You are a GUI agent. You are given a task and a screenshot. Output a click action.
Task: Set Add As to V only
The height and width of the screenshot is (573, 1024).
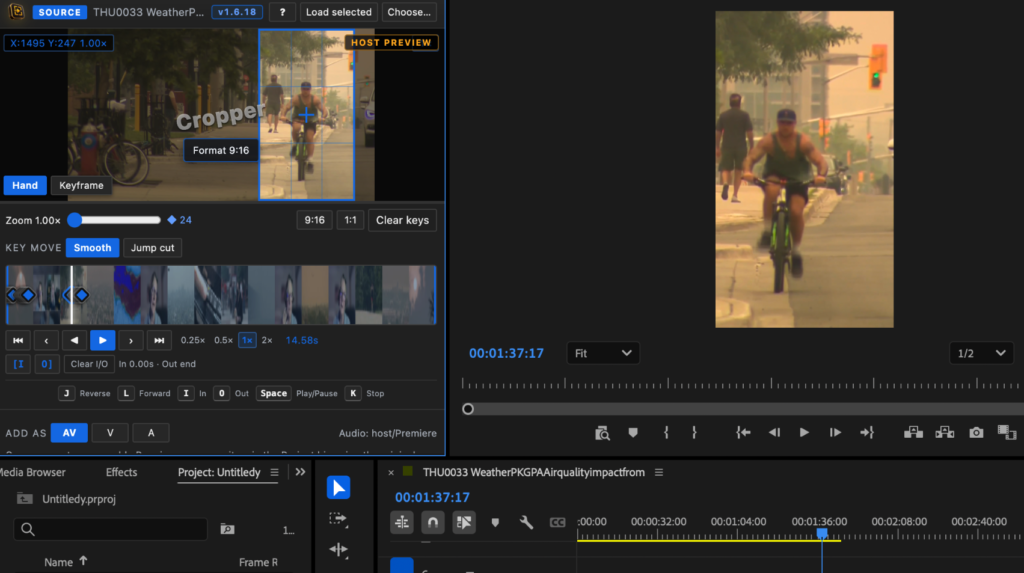click(110, 433)
